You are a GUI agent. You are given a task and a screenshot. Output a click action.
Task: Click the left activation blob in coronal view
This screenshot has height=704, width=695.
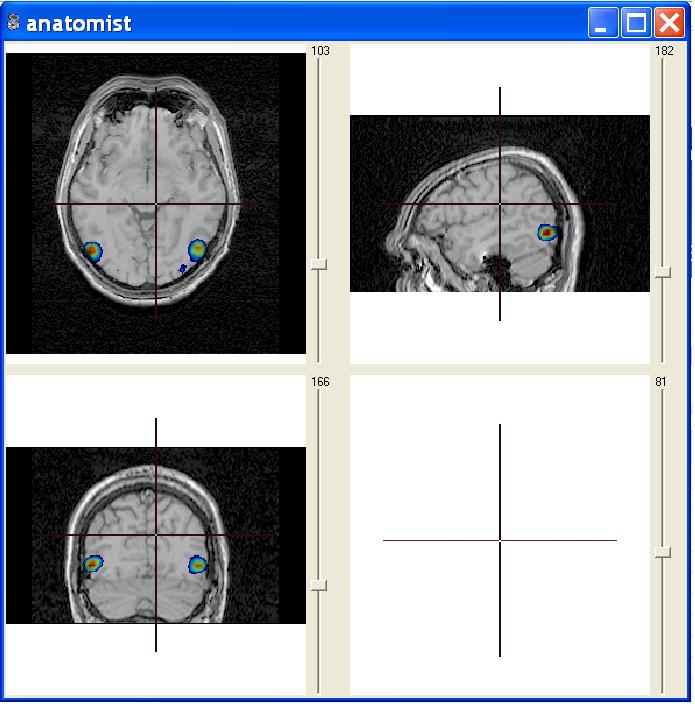pyautogui.click(x=93, y=564)
